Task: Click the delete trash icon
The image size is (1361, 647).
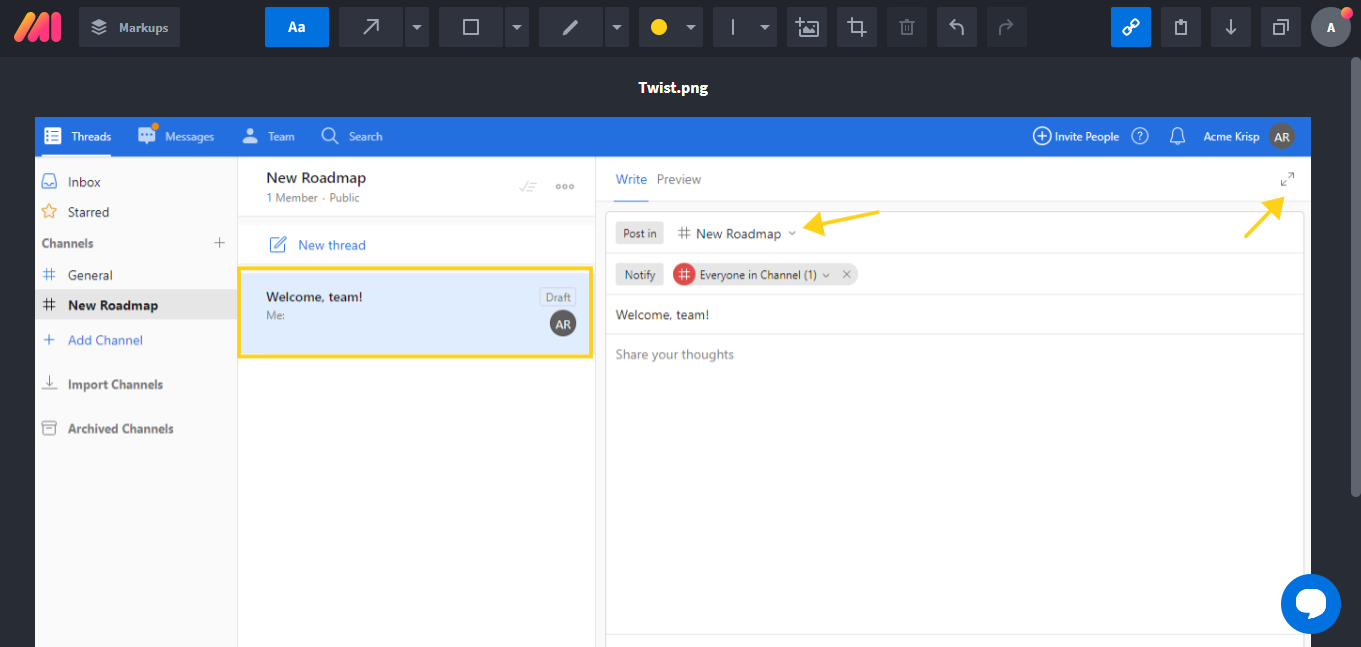Action: (x=907, y=27)
